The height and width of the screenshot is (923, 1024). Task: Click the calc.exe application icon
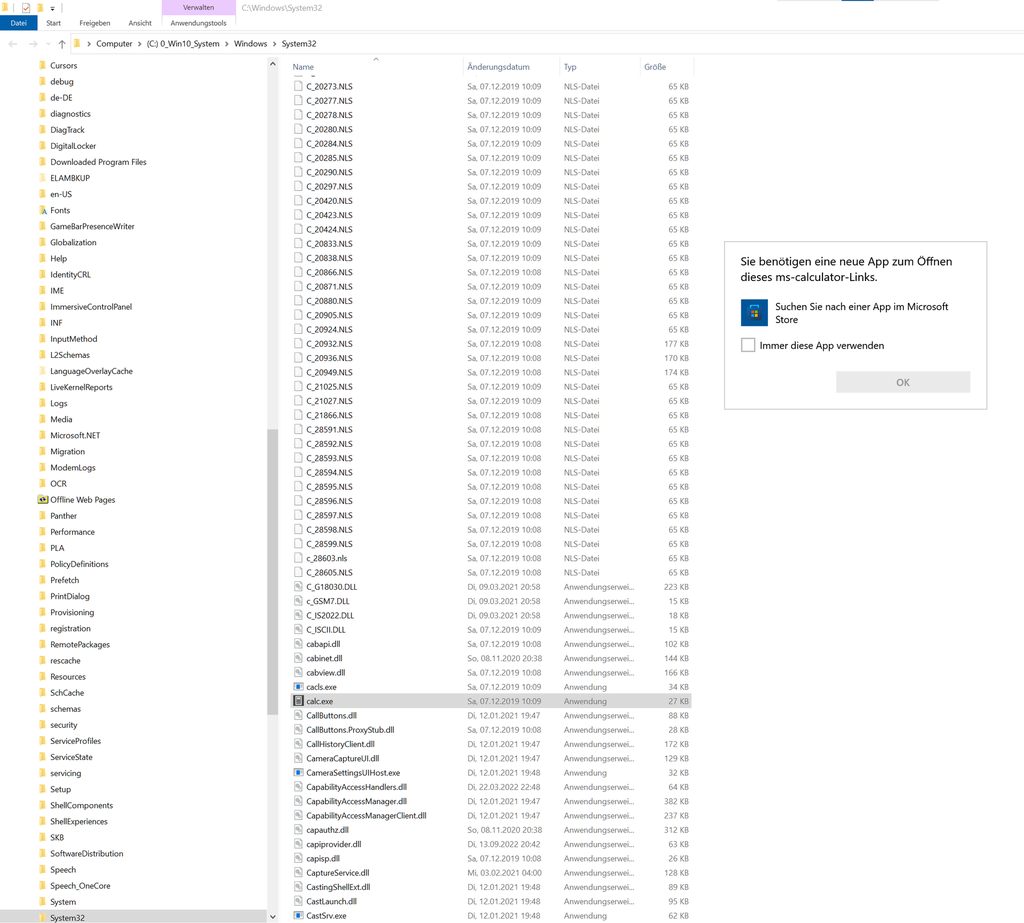(297, 701)
